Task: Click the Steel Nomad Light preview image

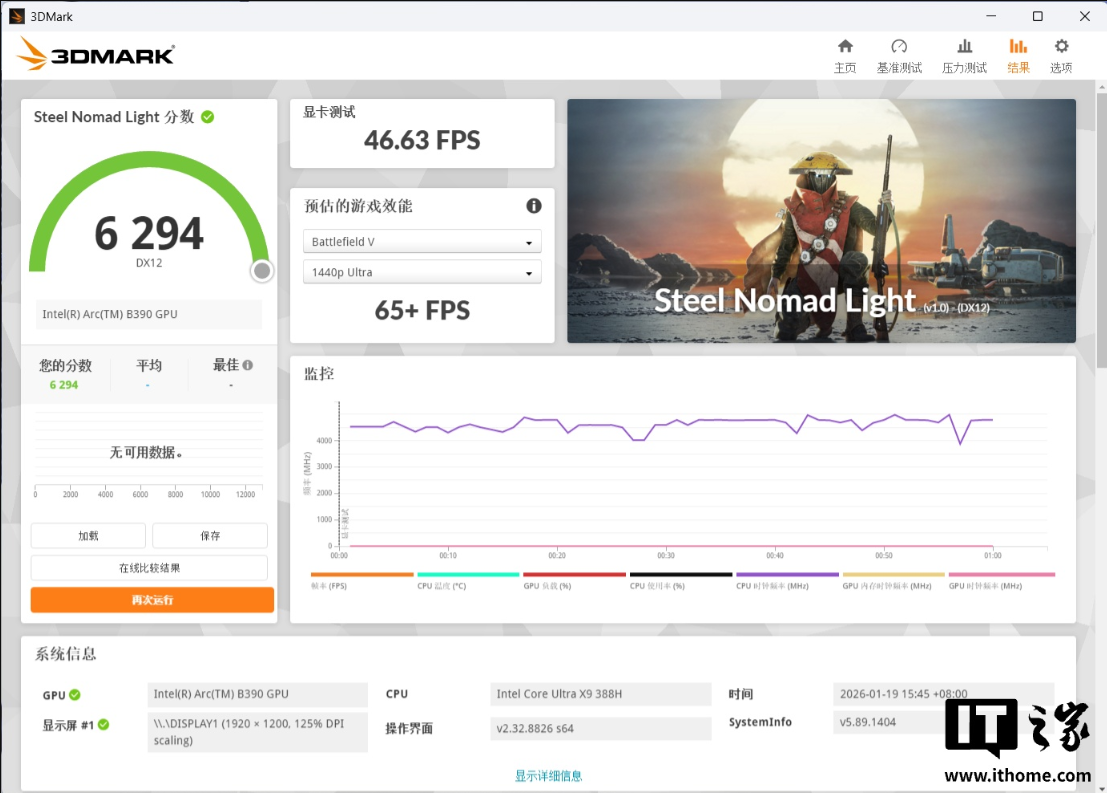Action: [821, 221]
